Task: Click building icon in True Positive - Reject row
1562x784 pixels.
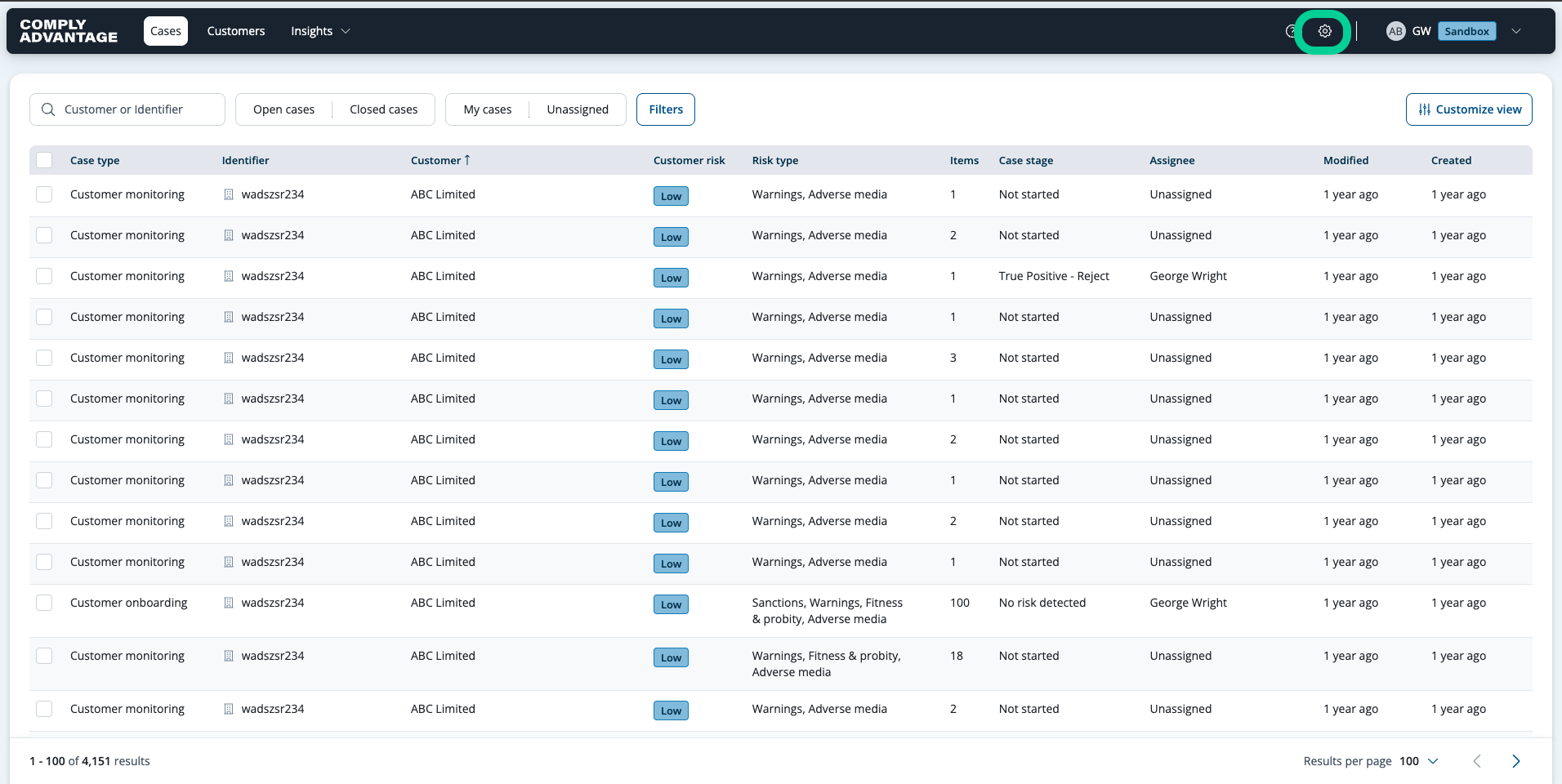Action: point(229,276)
